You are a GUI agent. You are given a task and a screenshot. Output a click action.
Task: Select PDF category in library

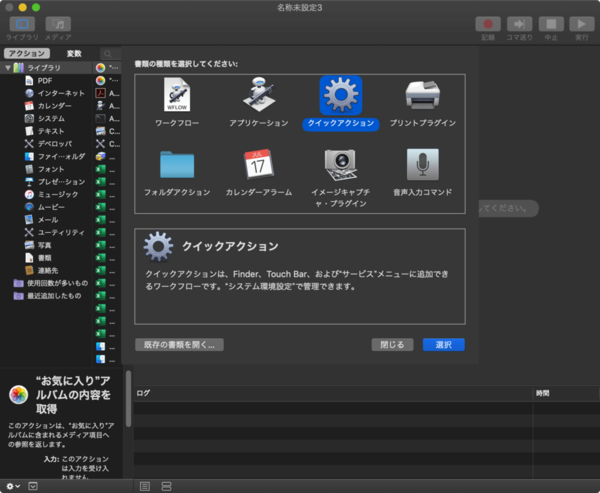tap(46, 80)
